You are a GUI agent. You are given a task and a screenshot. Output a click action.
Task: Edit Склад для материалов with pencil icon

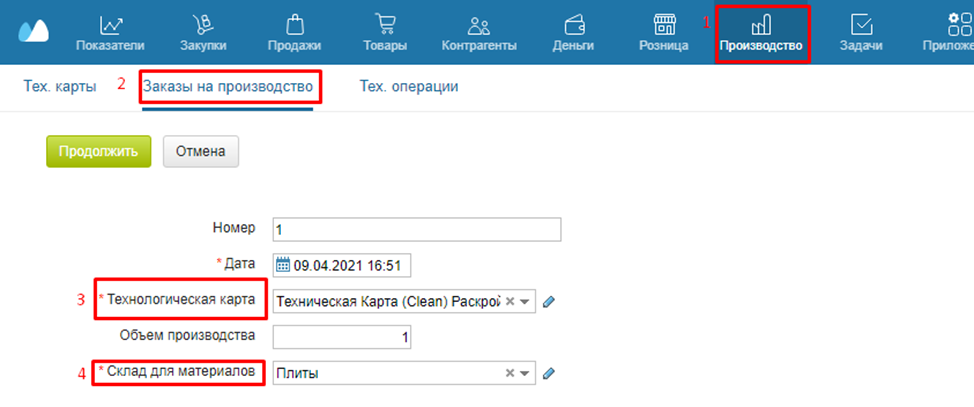(x=548, y=373)
